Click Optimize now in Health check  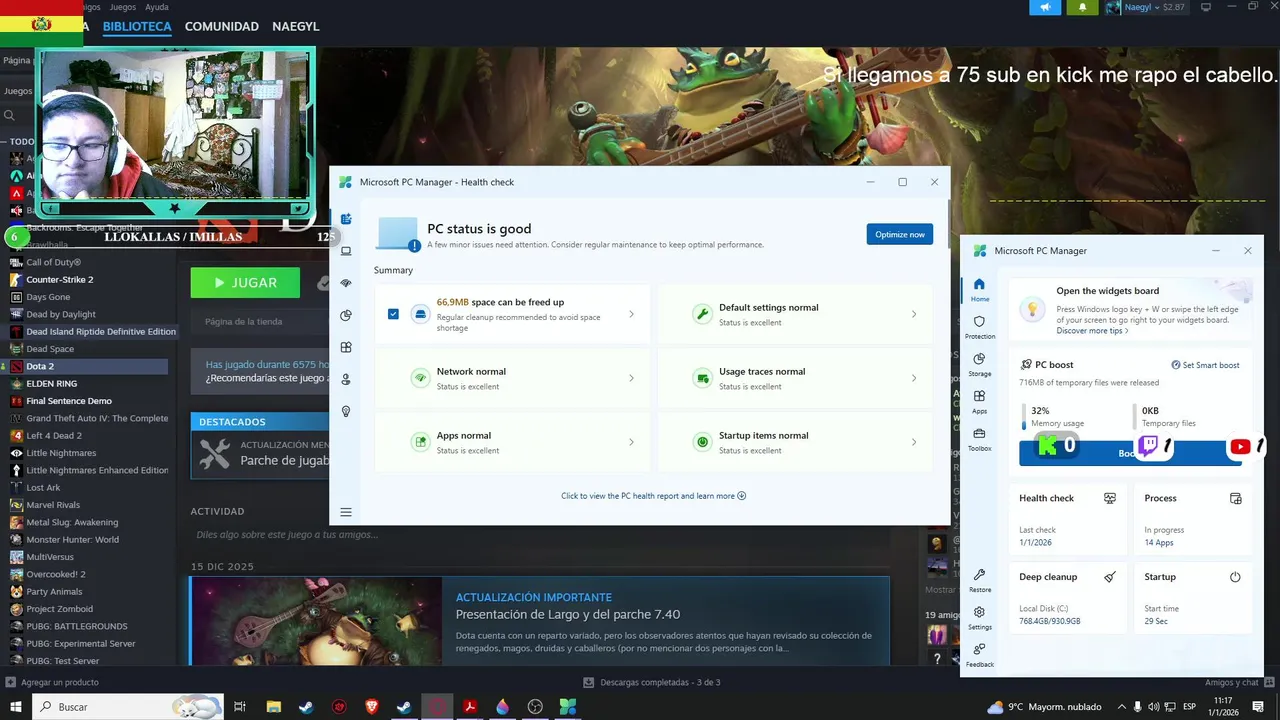(x=900, y=234)
